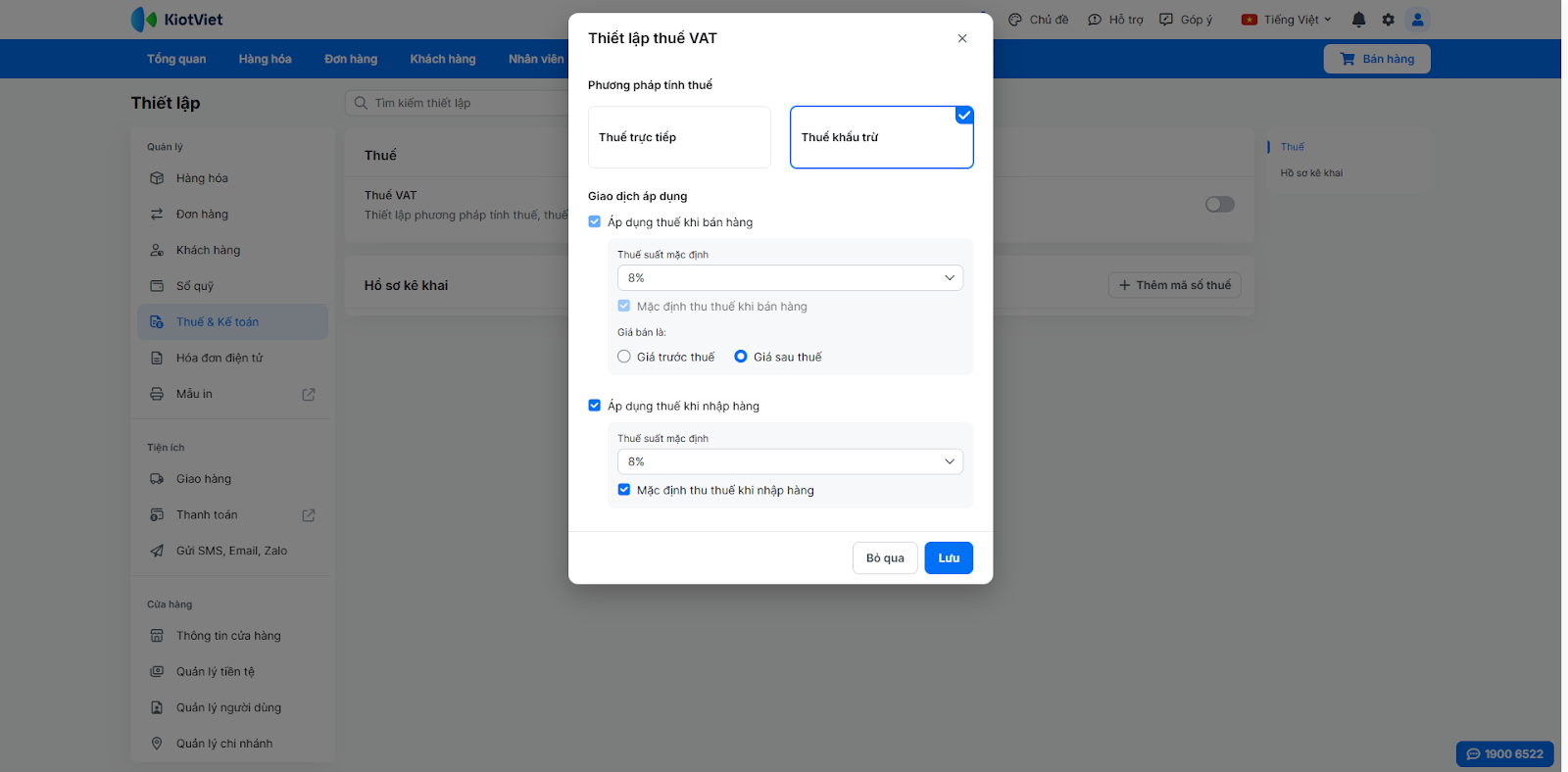Choose the Thuế trực tiếp method card

pyautogui.click(x=679, y=137)
